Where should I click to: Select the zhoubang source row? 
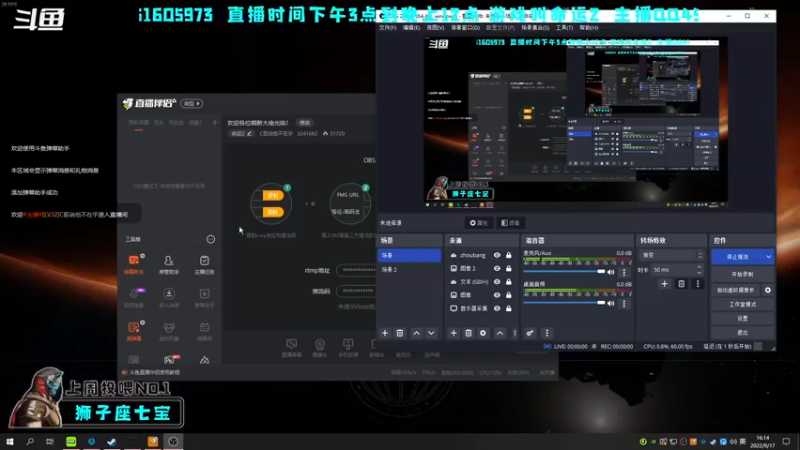pyautogui.click(x=481, y=255)
